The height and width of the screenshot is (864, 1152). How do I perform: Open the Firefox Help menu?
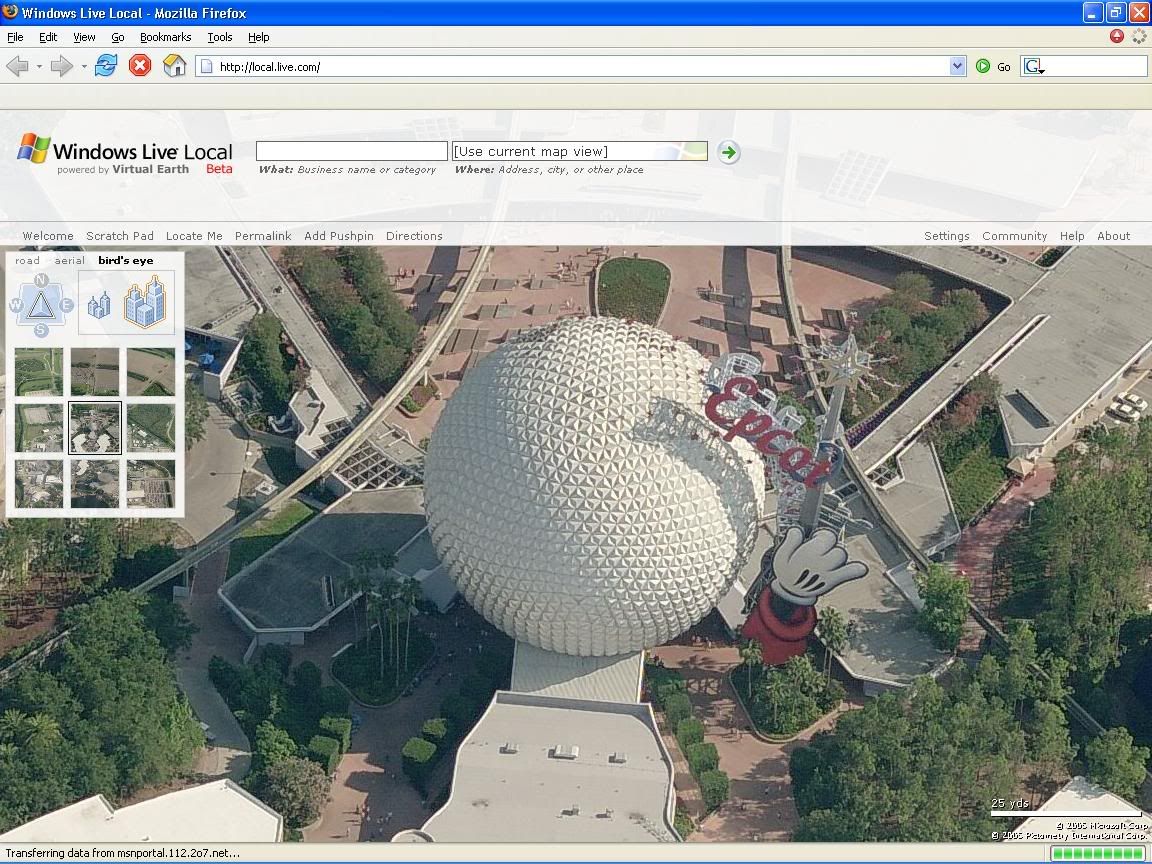(x=259, y=37)
